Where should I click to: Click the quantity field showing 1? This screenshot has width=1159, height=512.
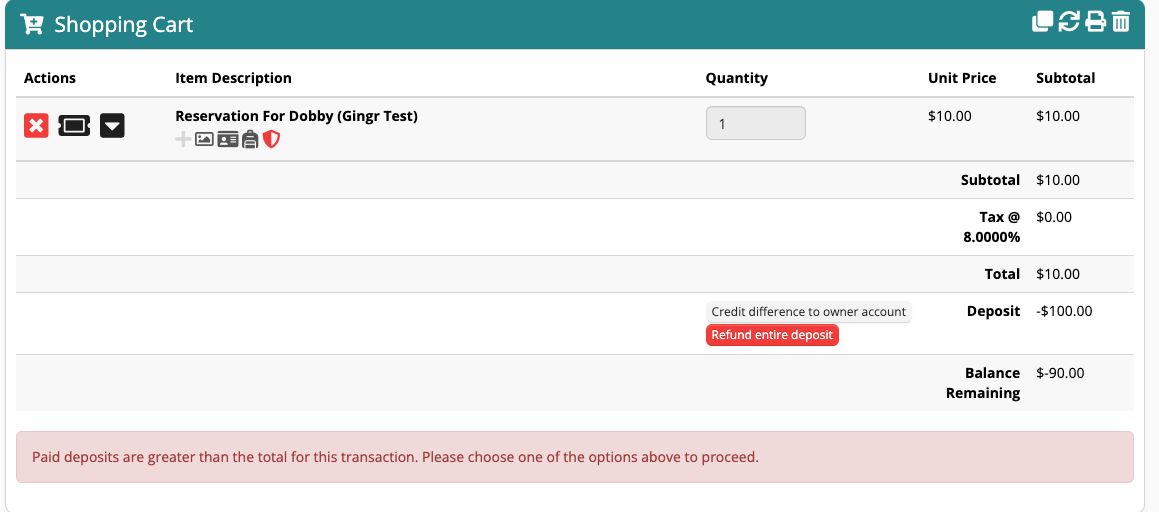tap(755, 123)
